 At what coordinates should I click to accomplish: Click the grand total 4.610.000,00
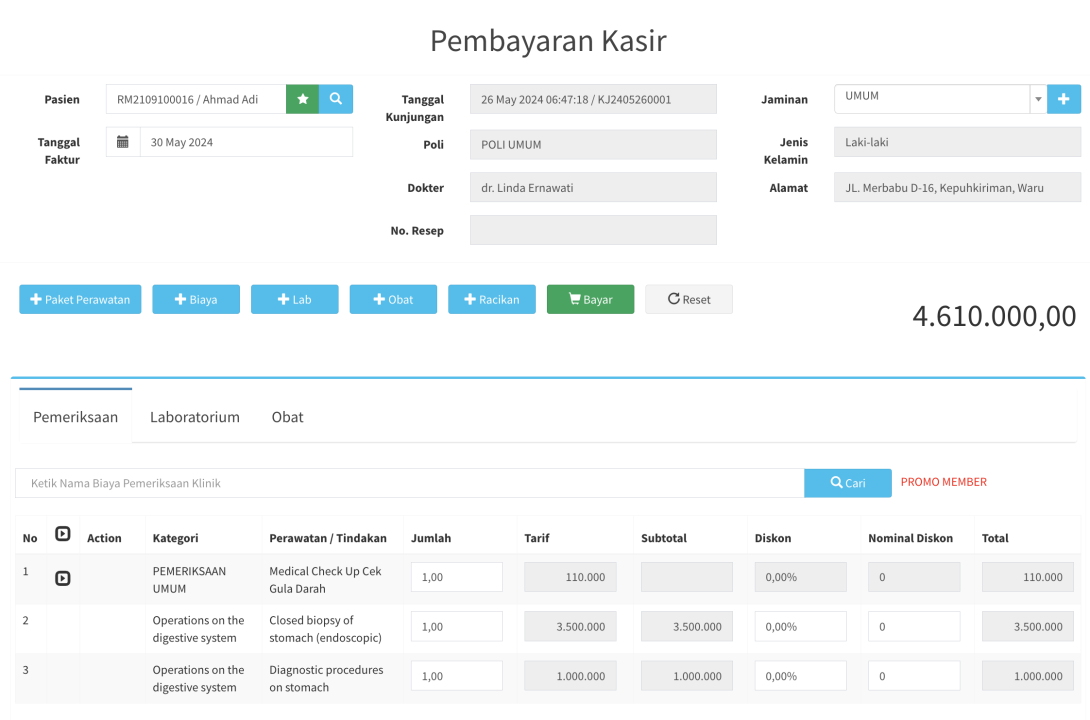click(x=994, y=316)
